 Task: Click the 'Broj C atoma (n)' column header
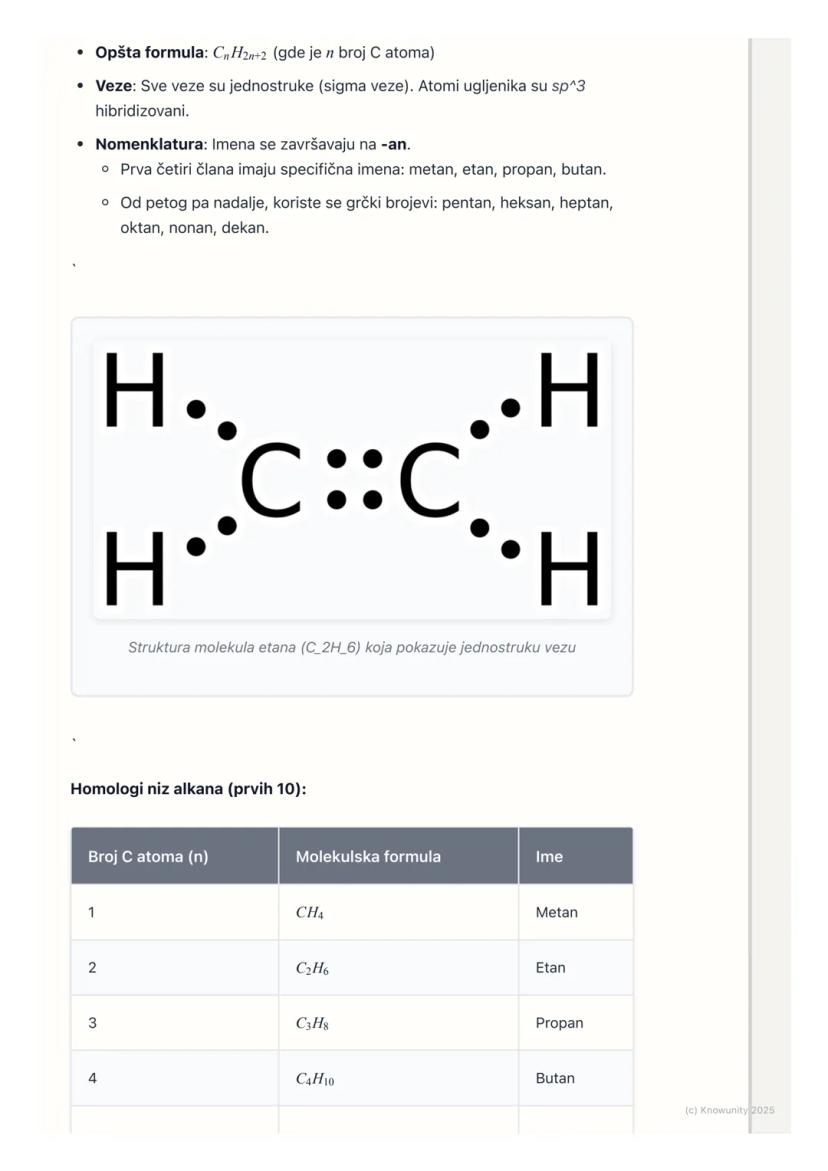[x=148, y=856]
